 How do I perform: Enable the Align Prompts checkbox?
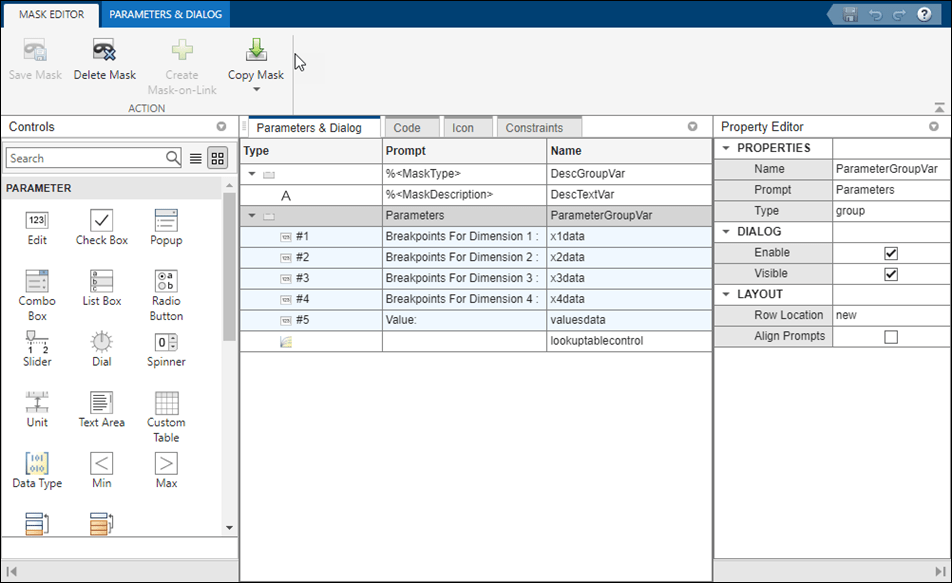[x=891, y=337]
